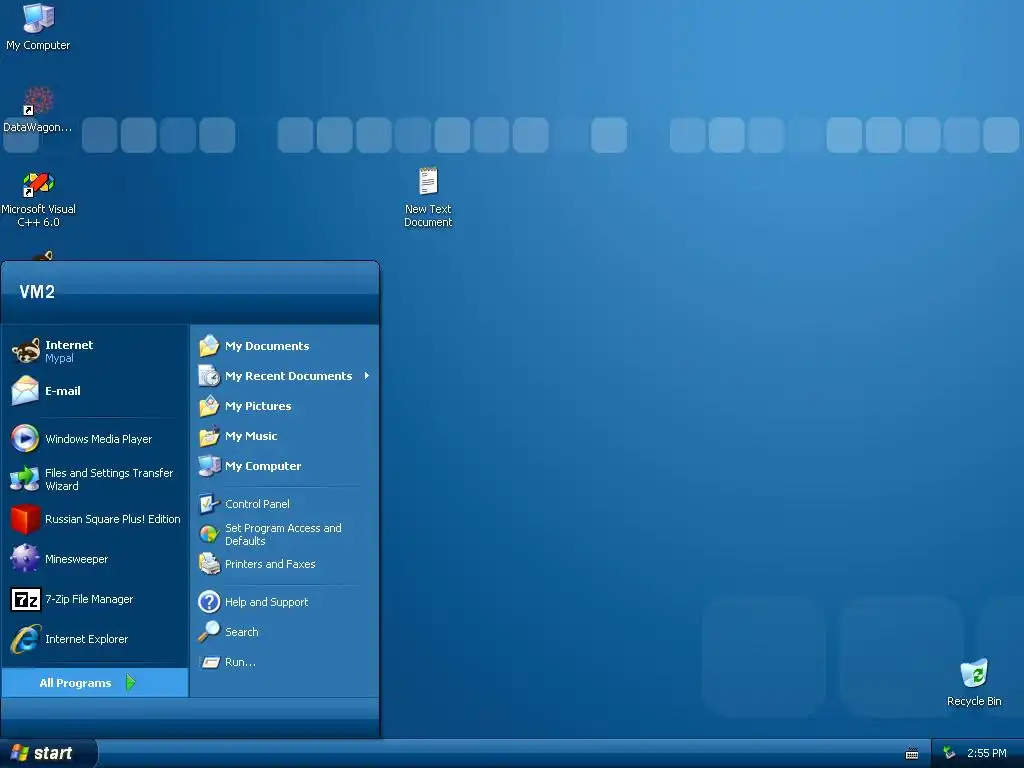Open Mypal Internet browser icon
The image size is (1024, 768).
click(25, 351)
